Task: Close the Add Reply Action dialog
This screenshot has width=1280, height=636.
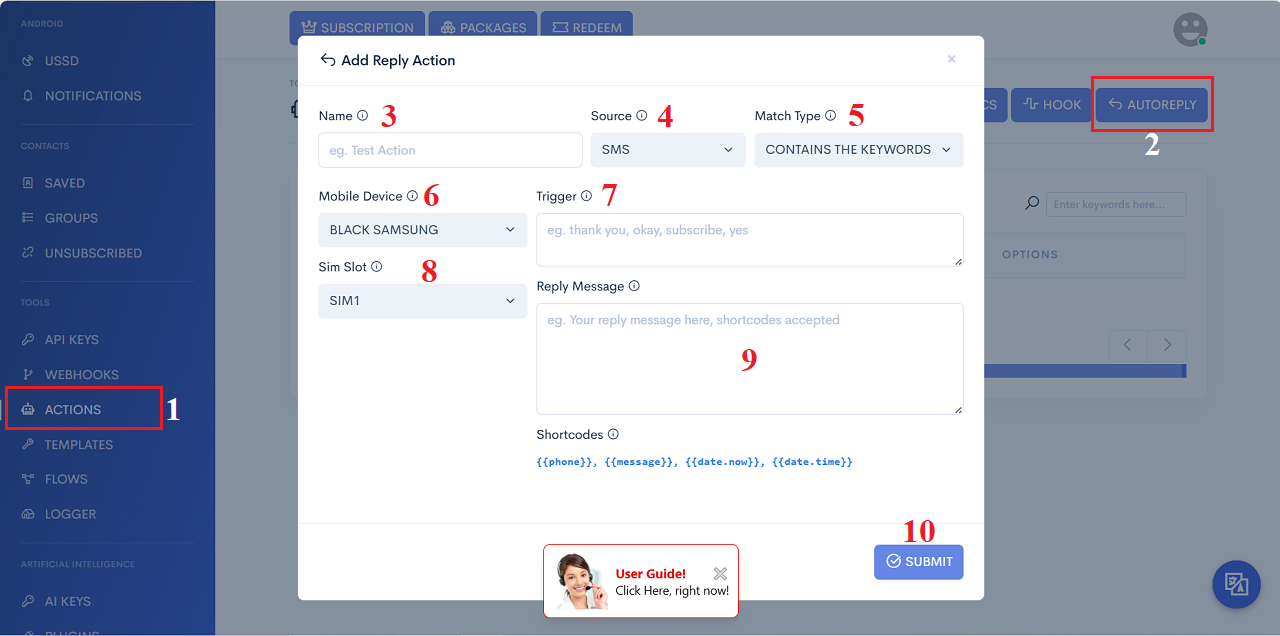Action: point(951,59)
